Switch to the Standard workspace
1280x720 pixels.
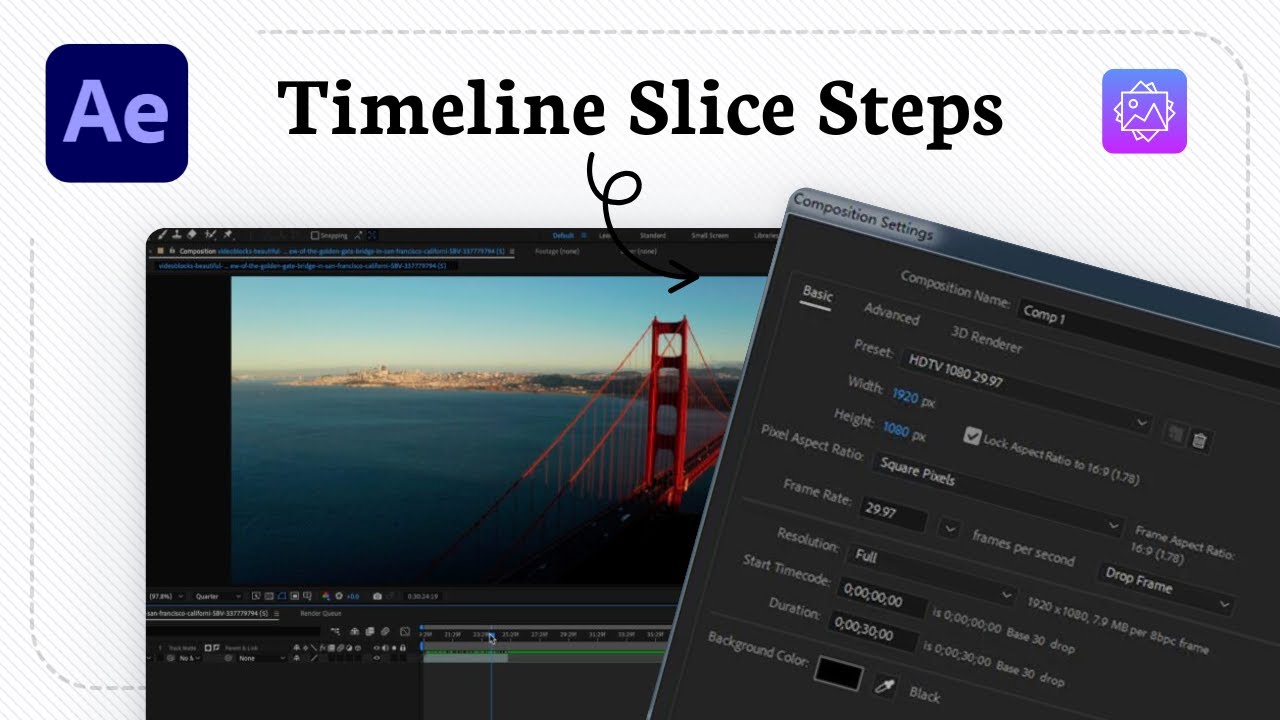[x=652, y=236]
